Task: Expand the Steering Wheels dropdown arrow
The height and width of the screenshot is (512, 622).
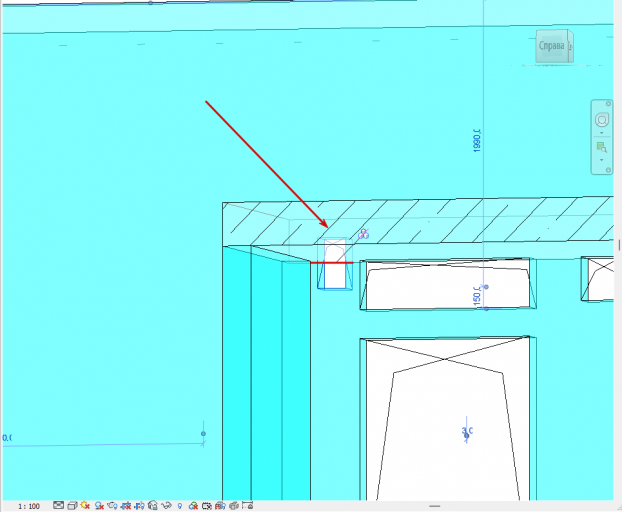Action: click(x=602, y=133)
